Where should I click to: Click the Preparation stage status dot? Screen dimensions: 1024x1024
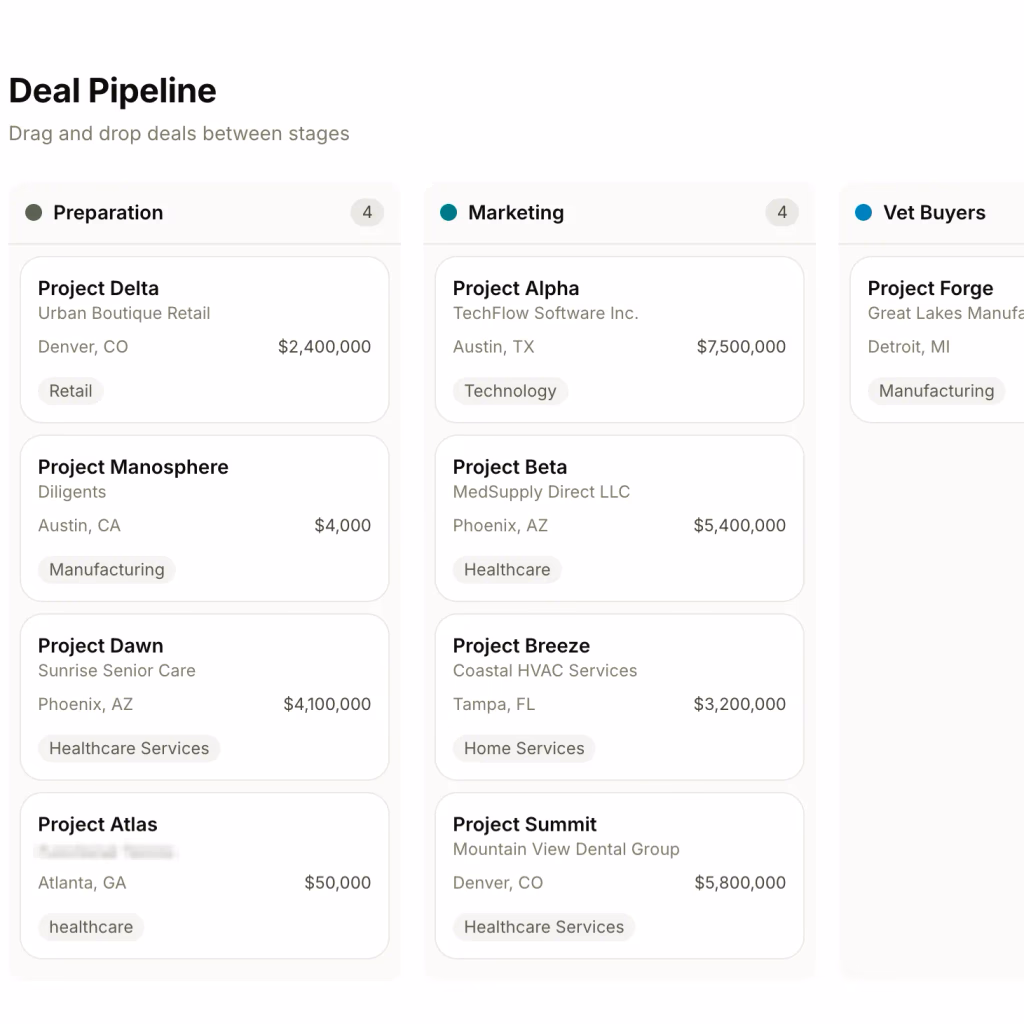click(36, 213)
